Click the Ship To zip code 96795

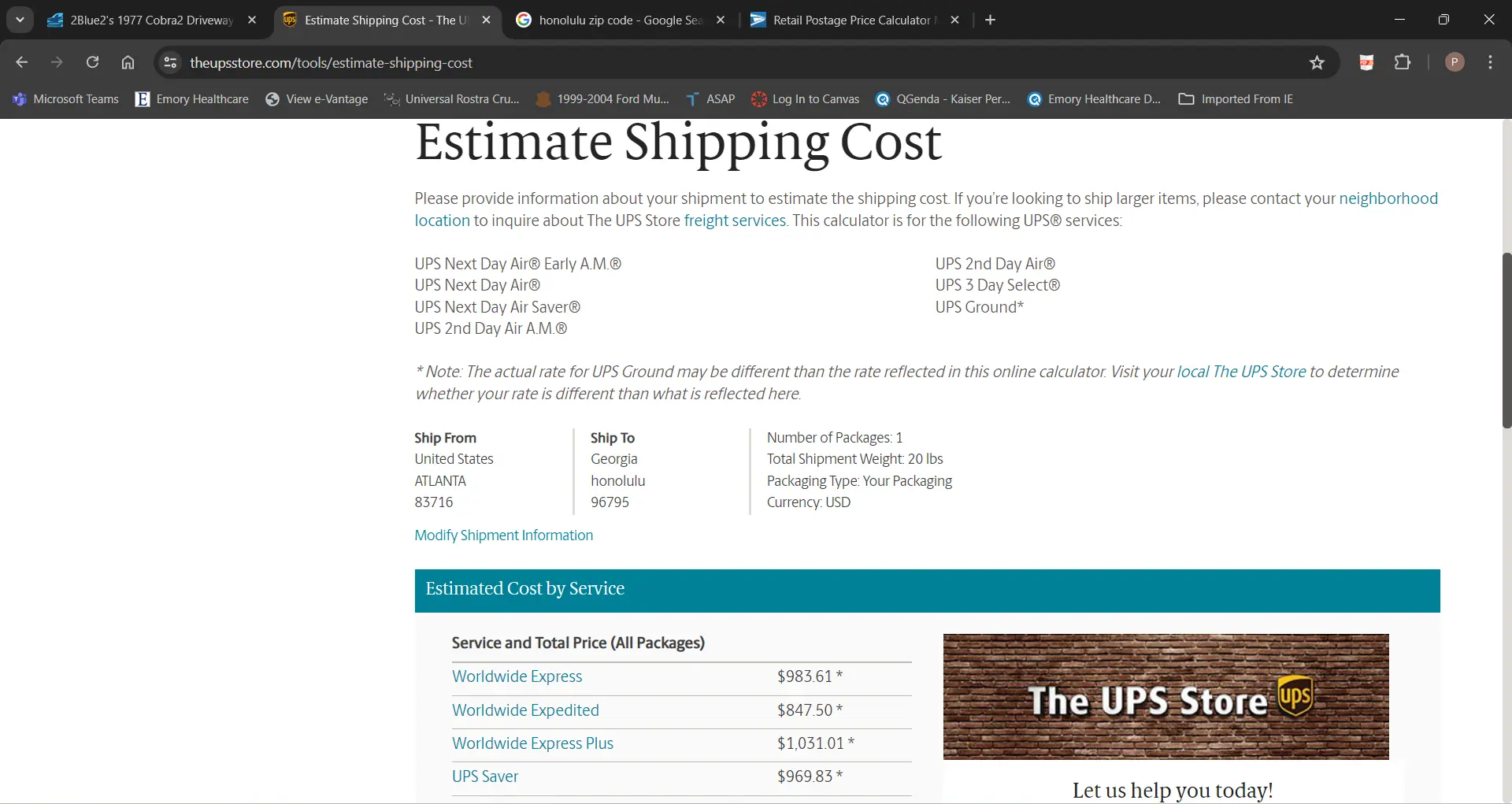tap(610, 502)
